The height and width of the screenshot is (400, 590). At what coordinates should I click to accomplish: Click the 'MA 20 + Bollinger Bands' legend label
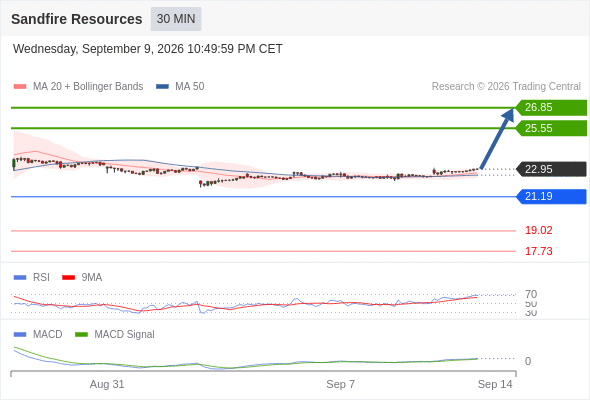tap(88, 87)
